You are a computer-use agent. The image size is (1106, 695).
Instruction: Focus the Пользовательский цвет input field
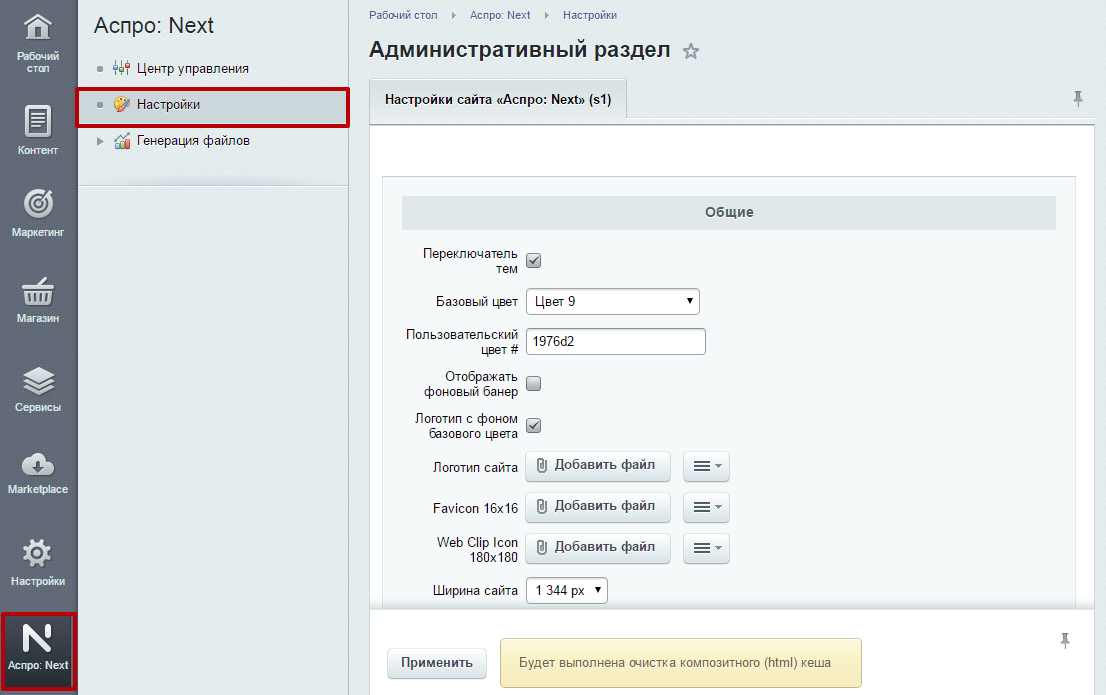[616, 342]
